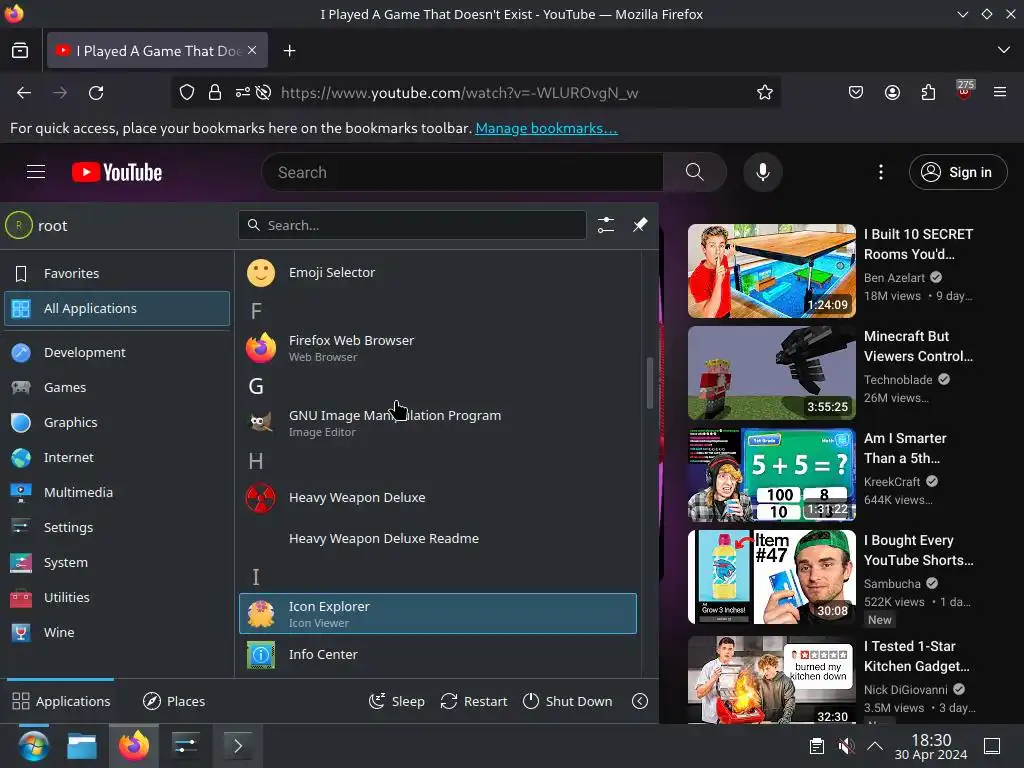
Task: Open Utilities category
Action: pyautogui.click(x=117, y=597)
